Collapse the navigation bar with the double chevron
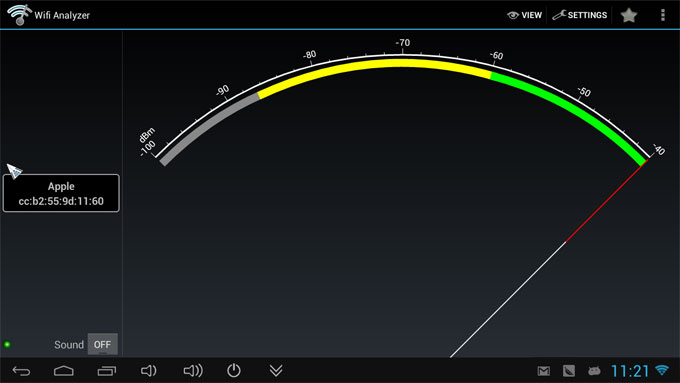This screenshot has height=383, width=680. (x=276, y=370)
